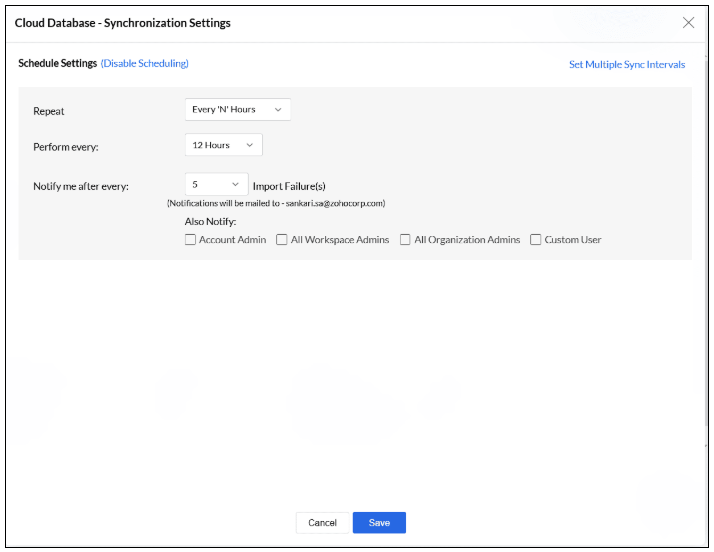714x552 pixels.
Task: Open Set Multiple Sync Intervals
Action: (627, 65)
